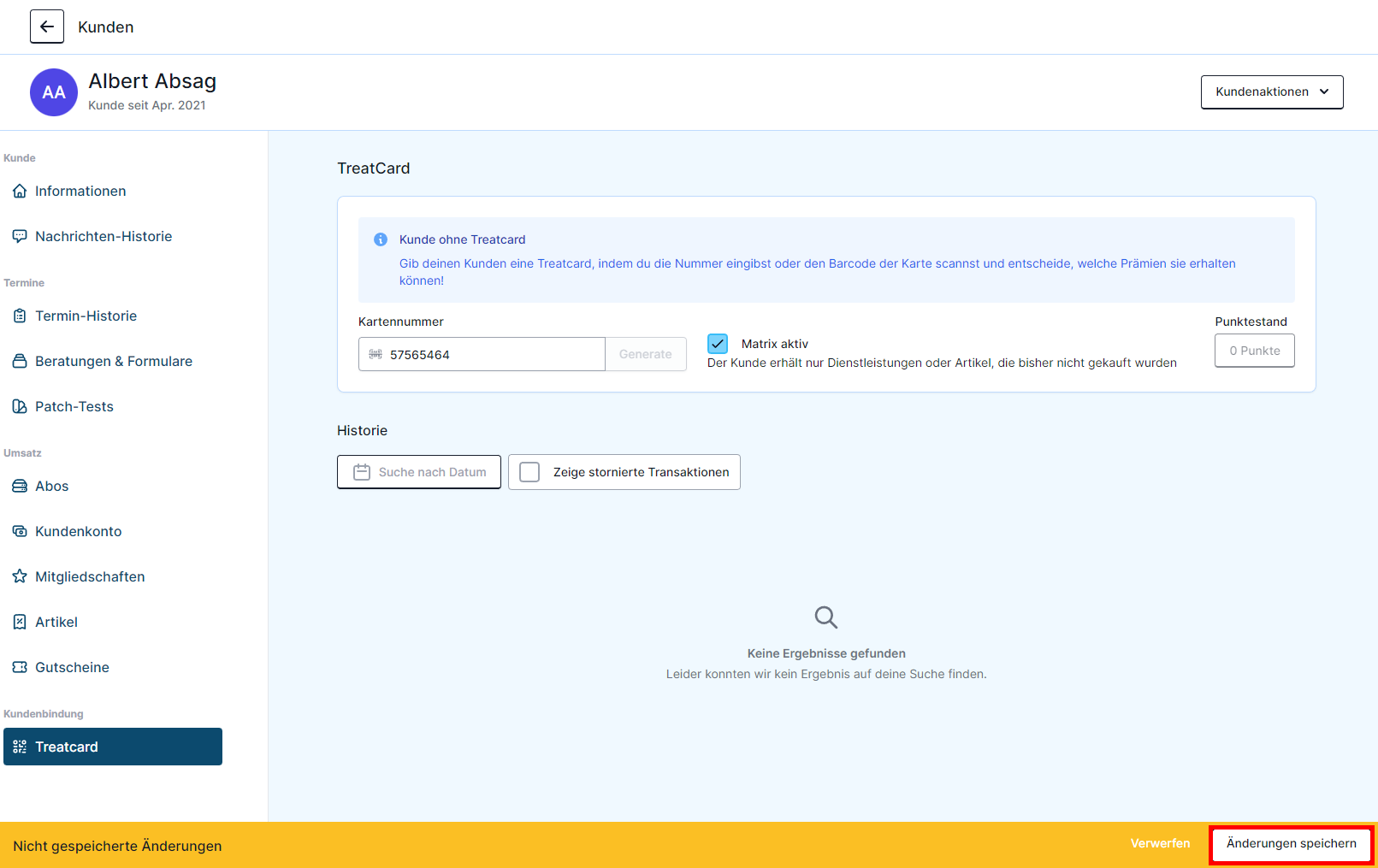This screenshot has height=868, width=1378.
Task: Select Patch-Tests in sidebar
Action: click(x=113, y=406)
